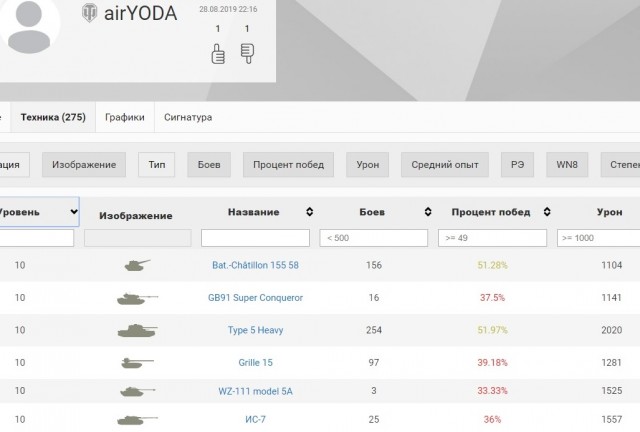Click the Урон column header
Screen dimensions: 640x432
[x=610, y=212]
